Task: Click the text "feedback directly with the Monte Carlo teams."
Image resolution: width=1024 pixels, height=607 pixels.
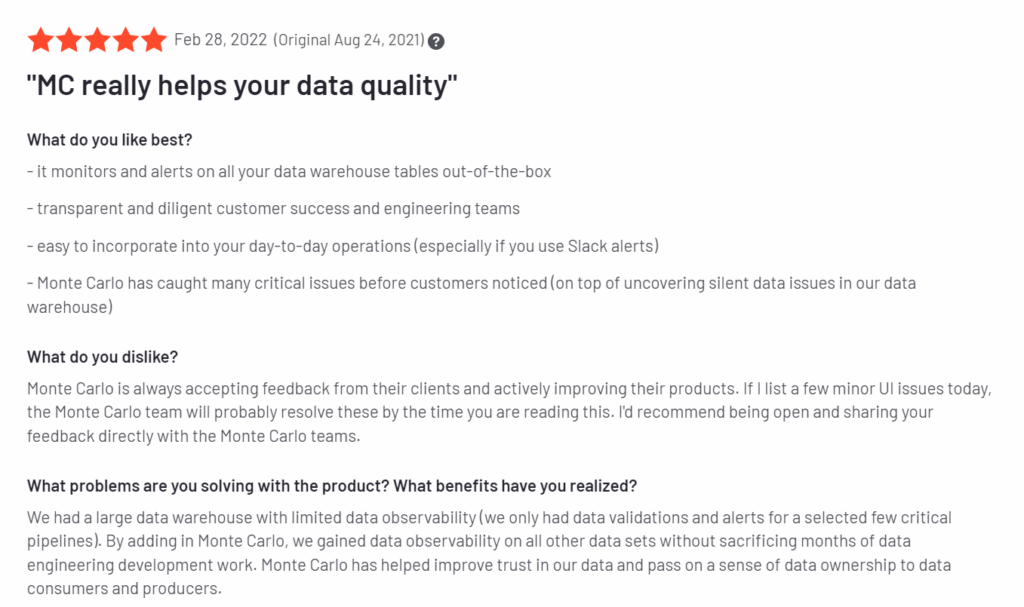Action: click(x=193, y=436)
